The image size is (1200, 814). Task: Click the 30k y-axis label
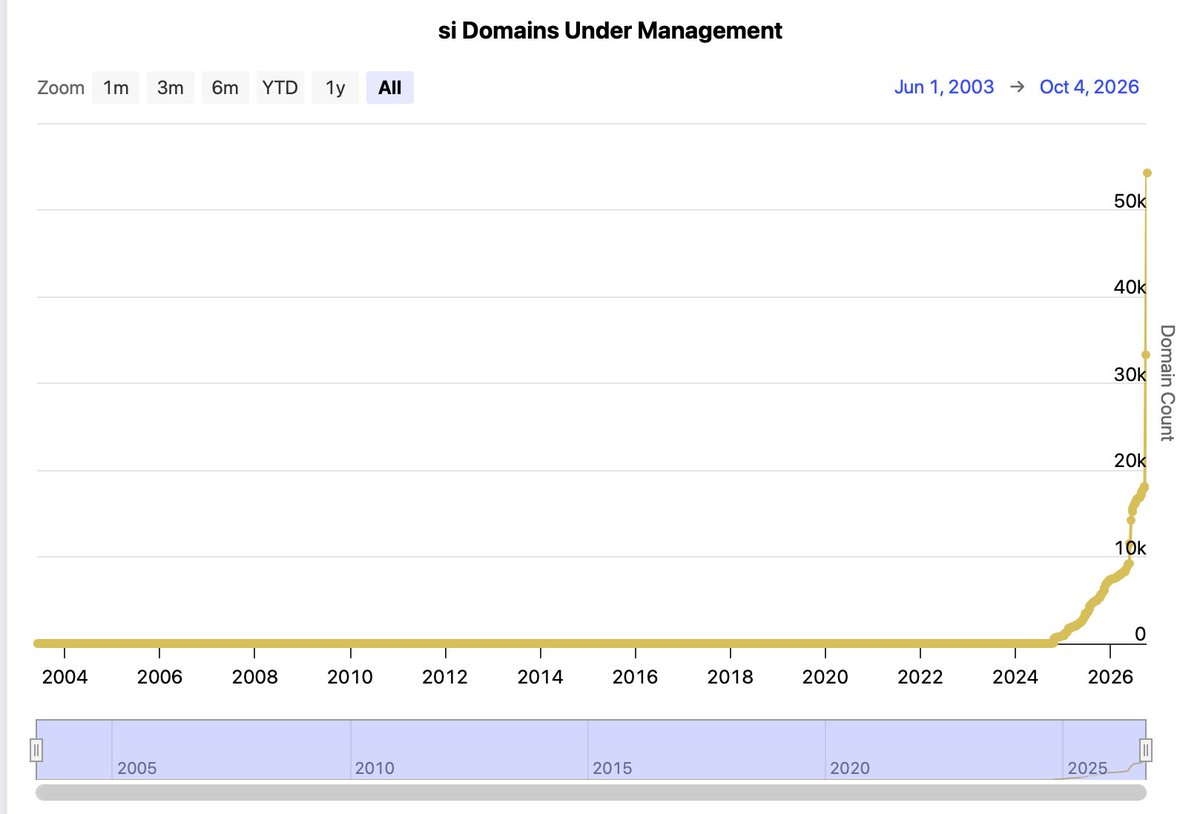point(1130,375)
